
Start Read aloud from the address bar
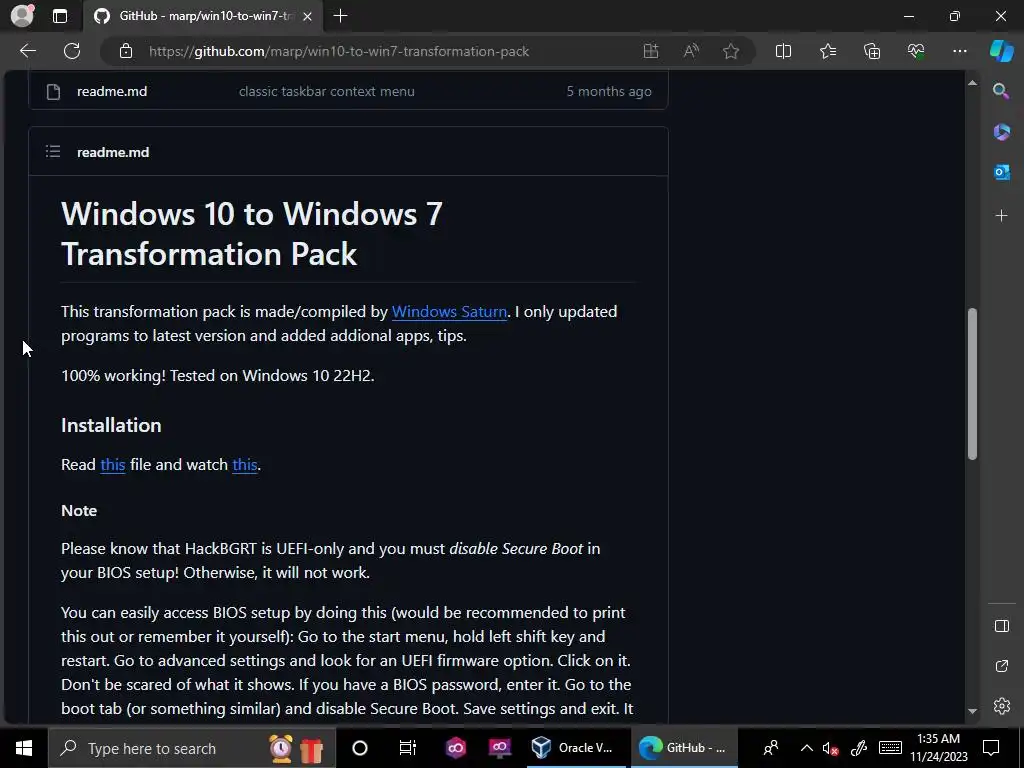[x=691, y=51]
